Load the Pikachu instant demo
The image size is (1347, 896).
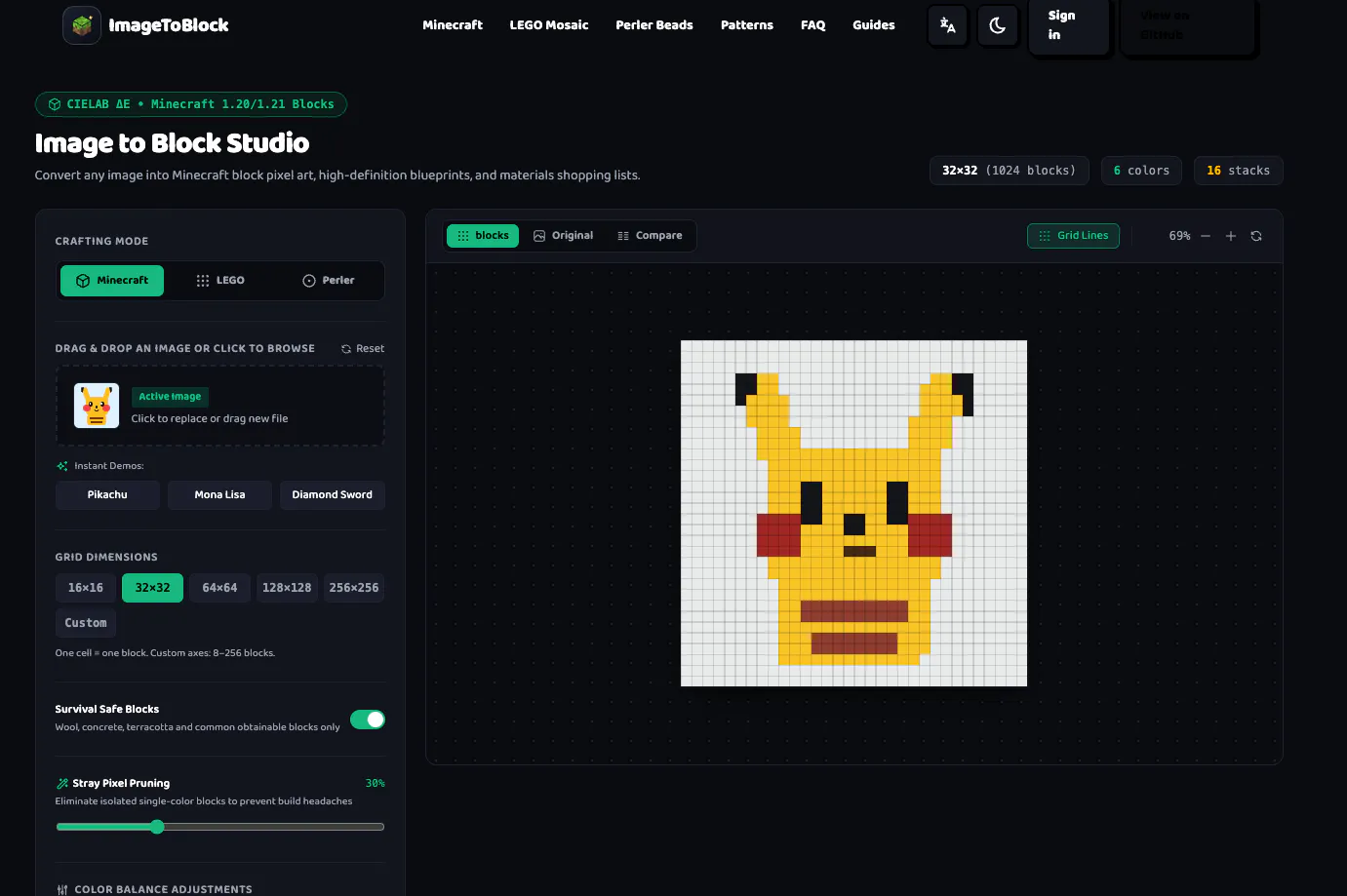107,494
